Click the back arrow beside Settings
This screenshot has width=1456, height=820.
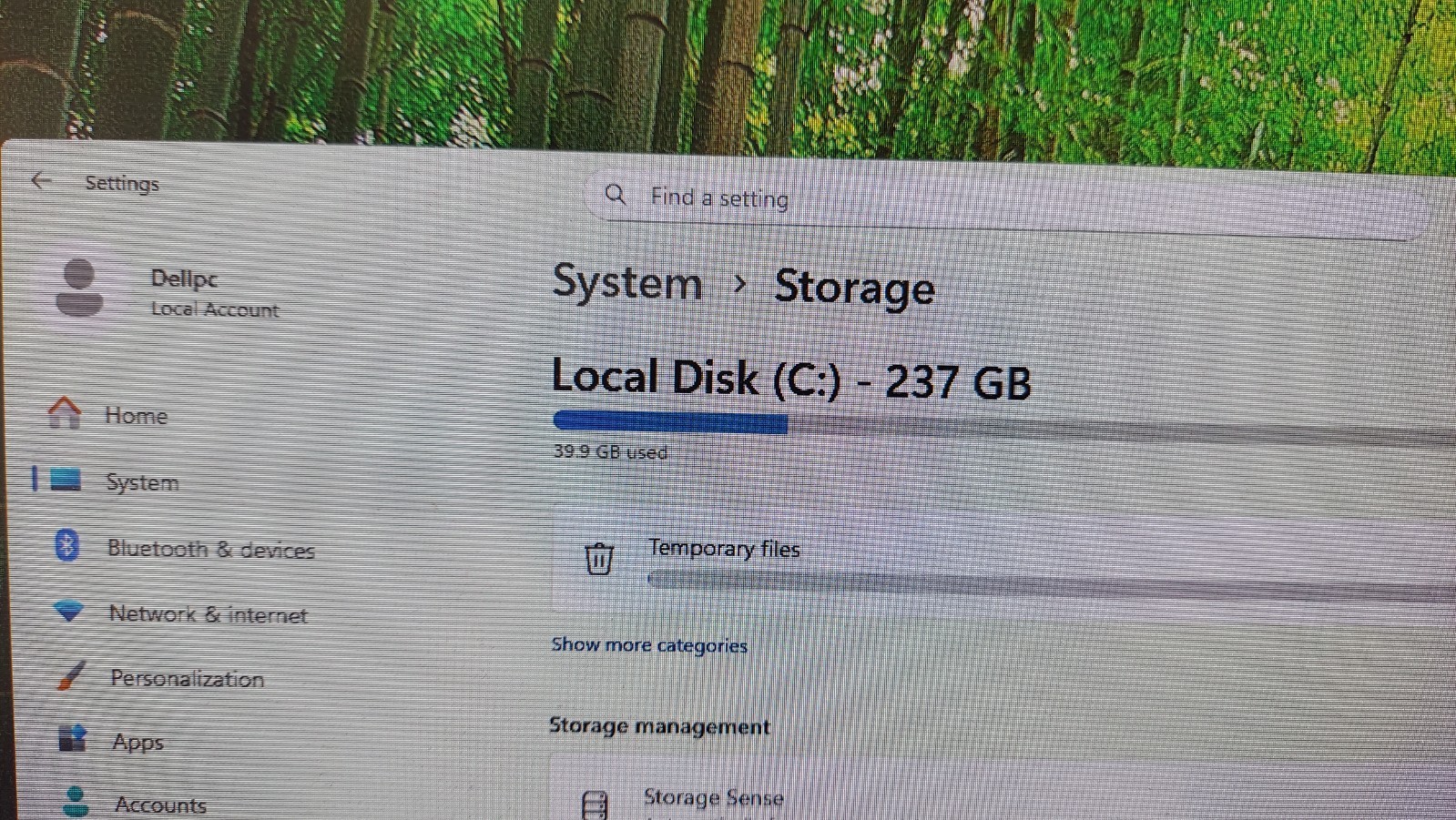click(x=40, y=180)
